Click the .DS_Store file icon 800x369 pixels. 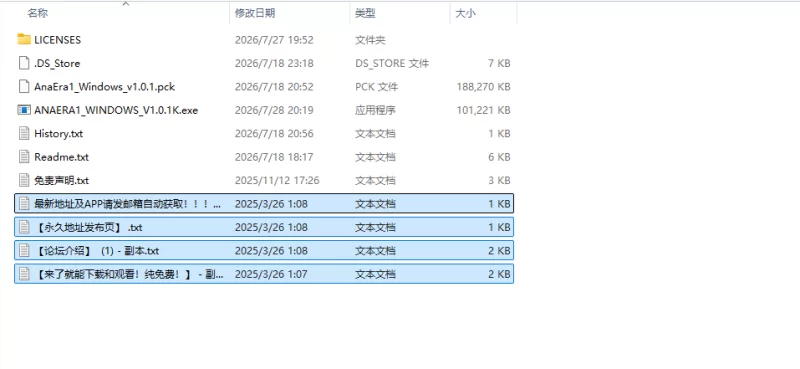pos(24,63)
